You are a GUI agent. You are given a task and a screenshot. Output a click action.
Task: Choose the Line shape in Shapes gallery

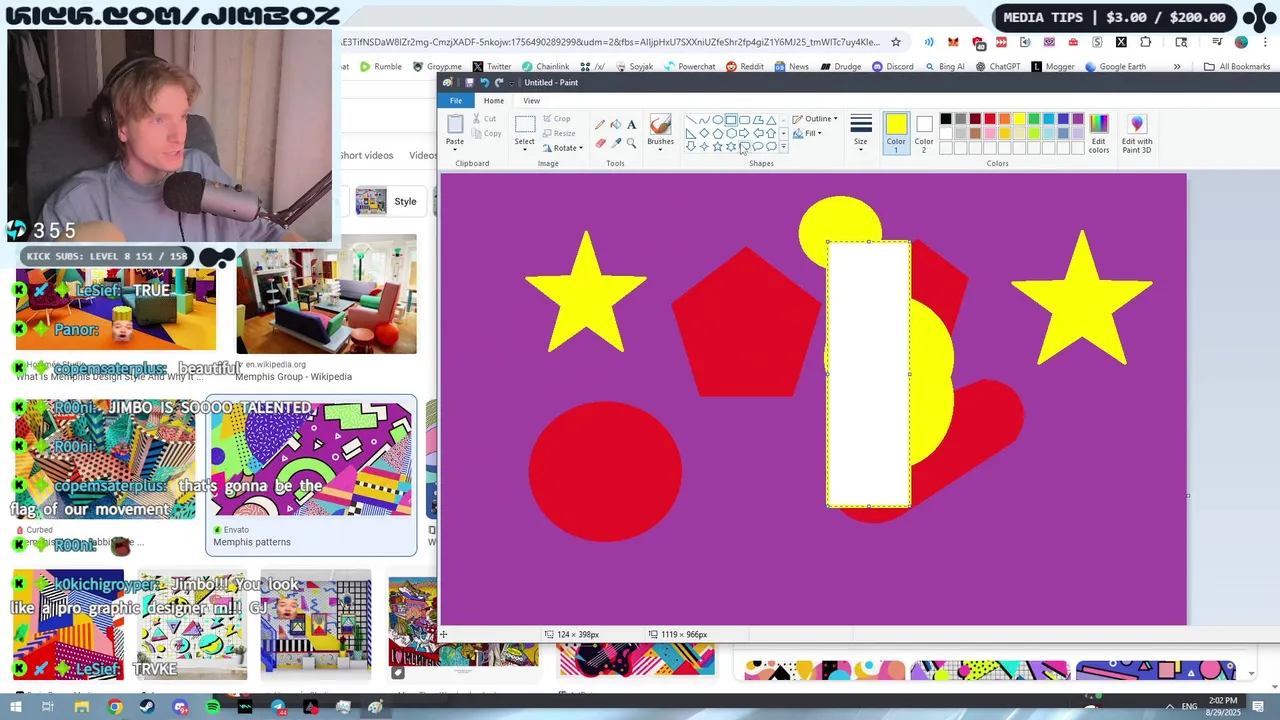691,120
